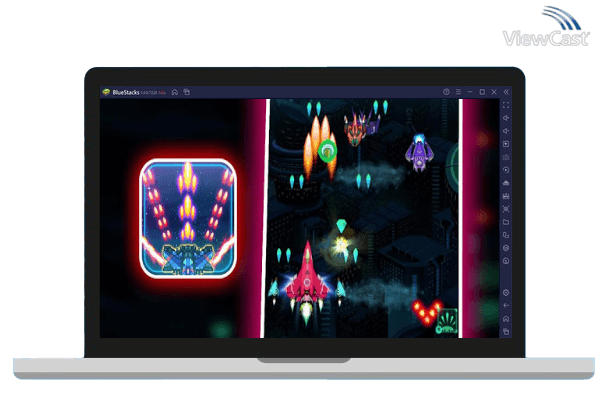
Task: Enter full screen mode from sidebar
Action: click(x=506, y=105)
